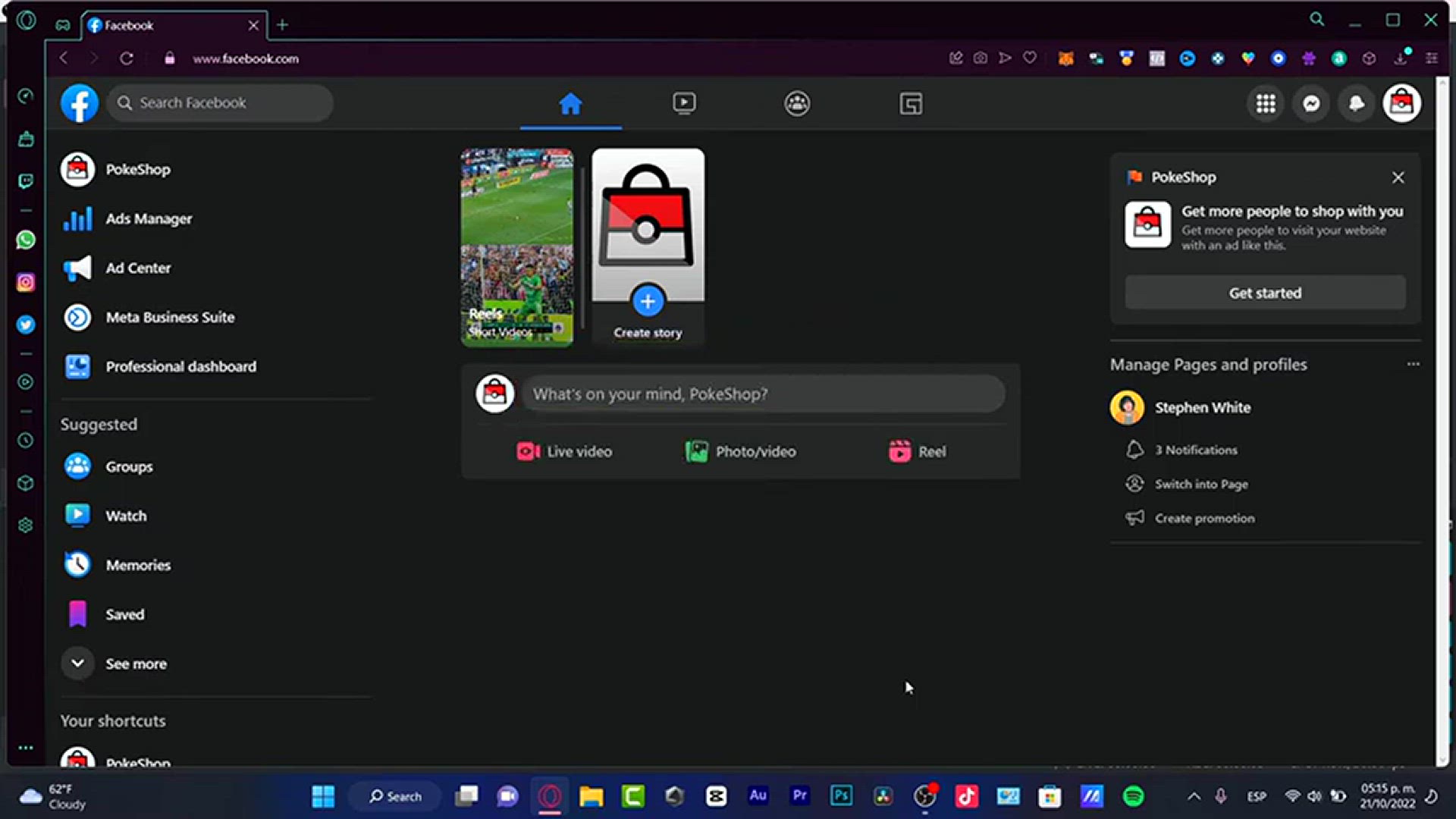This screenshot has height=819, width=1456.
Task: Select the Home feed tab
Action: [570, 104]
